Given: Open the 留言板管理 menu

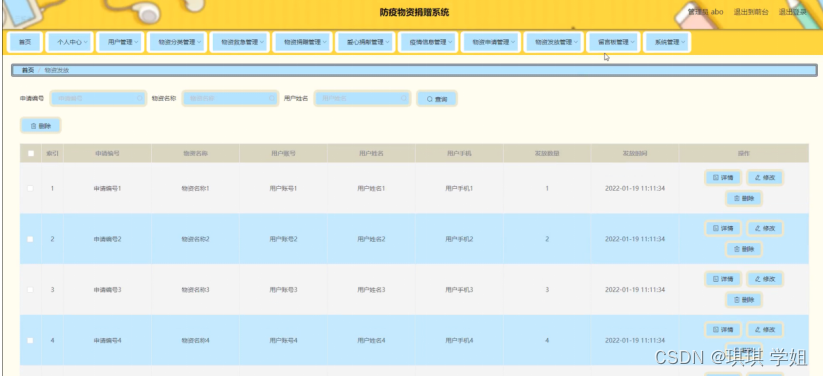Looking at the screenshot, I should tap(613, 43).
